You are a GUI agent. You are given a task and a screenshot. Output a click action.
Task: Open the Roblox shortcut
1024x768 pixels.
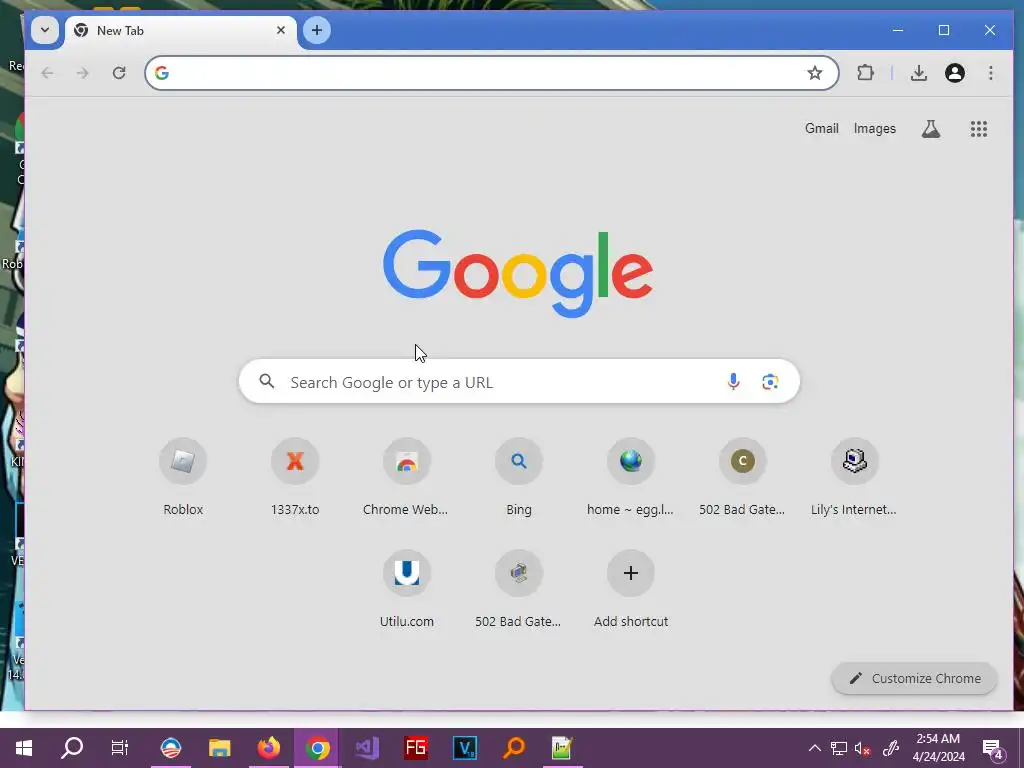[x=183, y=477]
